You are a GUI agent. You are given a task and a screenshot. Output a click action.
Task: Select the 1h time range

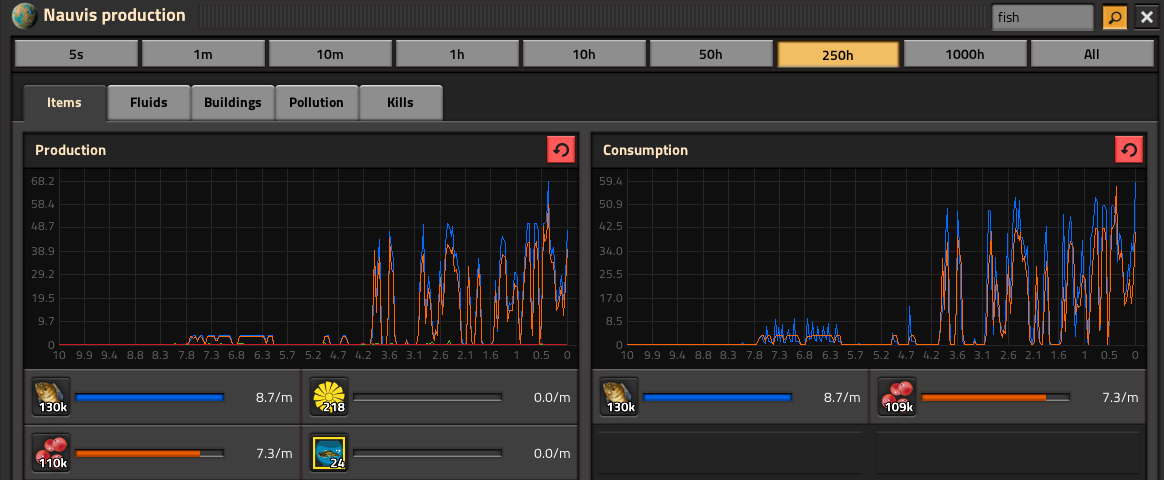pyautogui.click(x=457, y=54)
